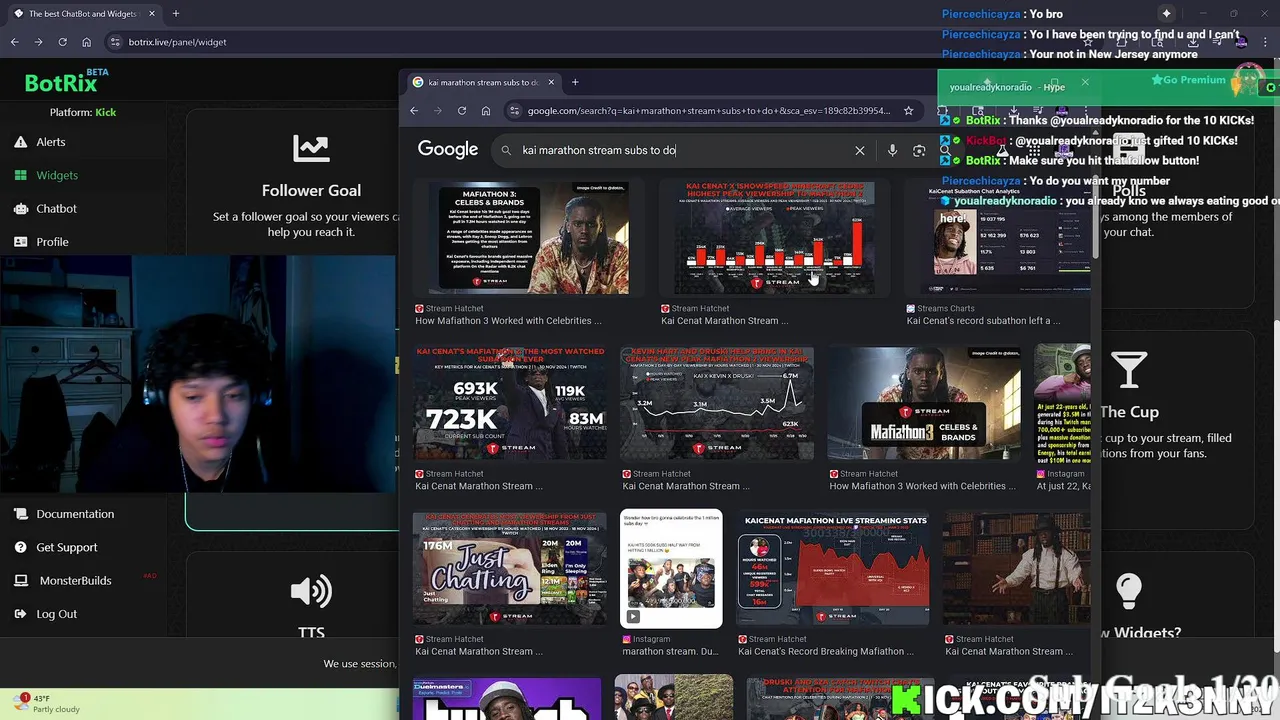
Task: Open new tab in BotRix browser window
Action: pyautogui.click(x=175, y=14)
